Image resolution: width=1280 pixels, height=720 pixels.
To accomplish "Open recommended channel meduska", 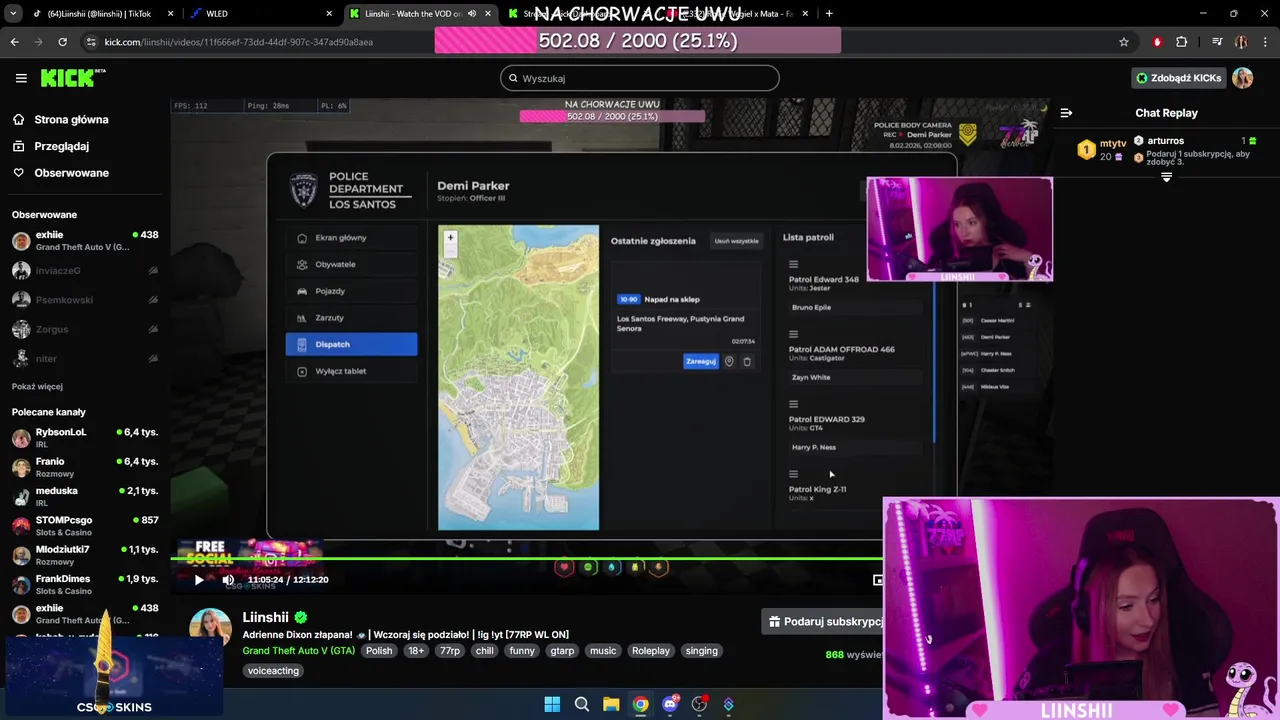I will [x=85, y=496].
